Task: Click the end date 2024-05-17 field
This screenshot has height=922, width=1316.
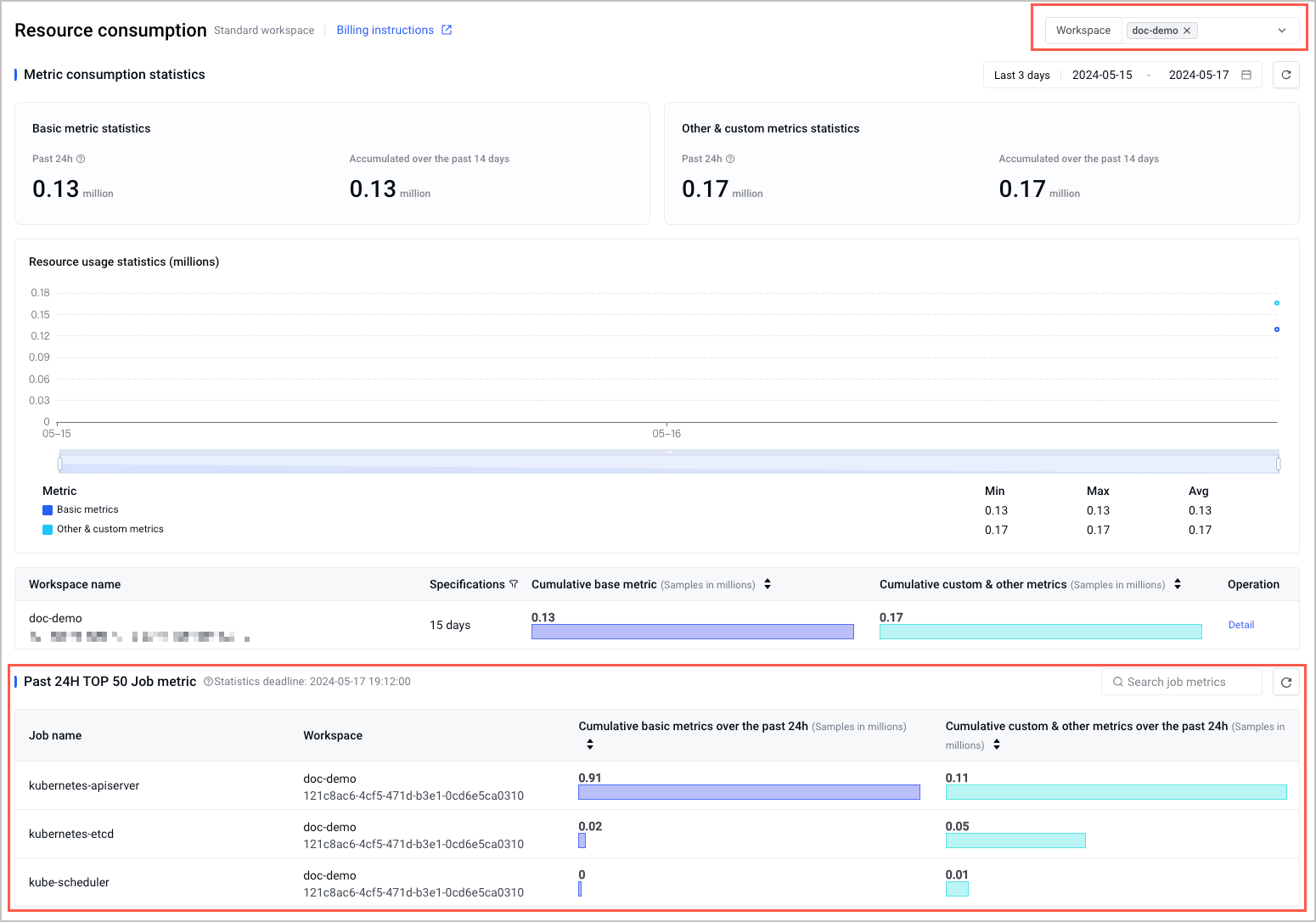Action: [1199, 75]
